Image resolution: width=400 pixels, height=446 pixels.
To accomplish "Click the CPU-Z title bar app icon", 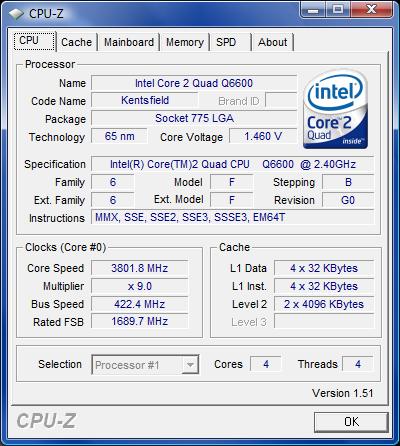I will pyautogui.click(x=16, y=14).
